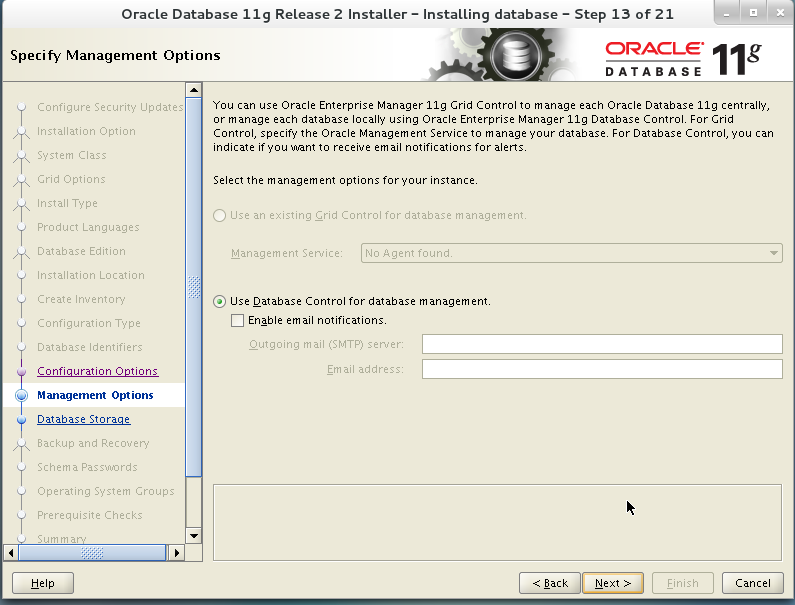Image resolution: width=795 pixels, height=605 pixels.
Task: Click the Summary step
Action: (x=61, y=539)
